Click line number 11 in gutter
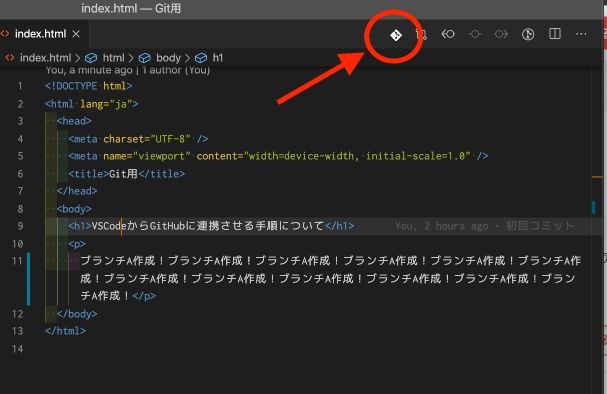 click(17, 261)
